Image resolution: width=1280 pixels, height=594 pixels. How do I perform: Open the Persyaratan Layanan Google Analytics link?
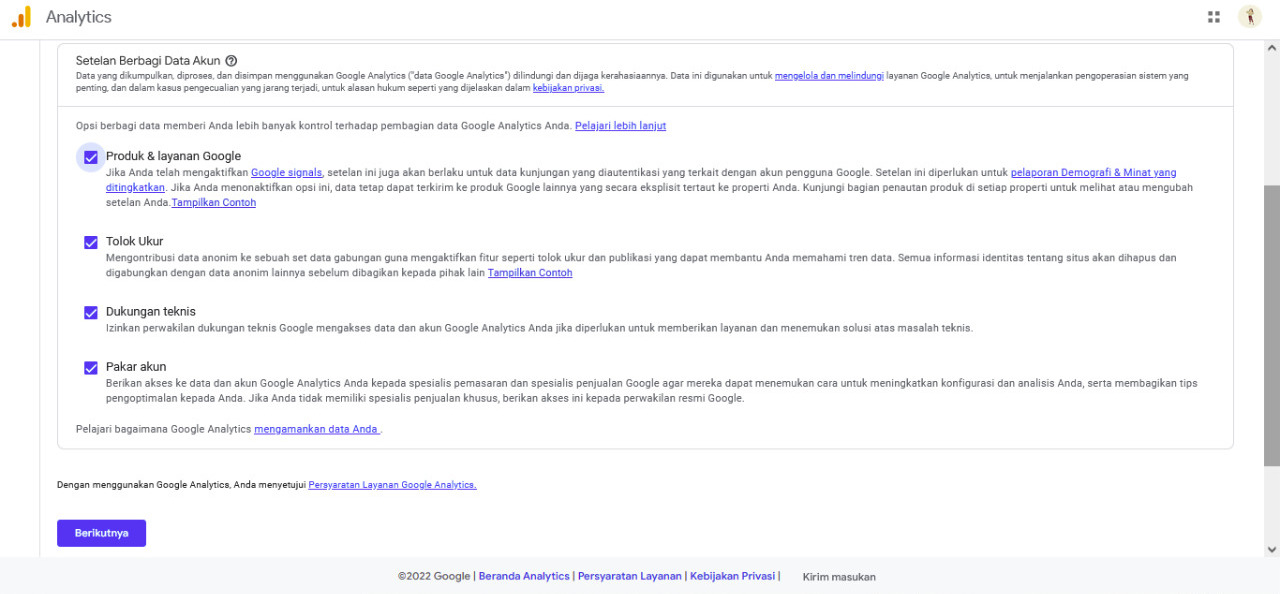click(392, 485)
